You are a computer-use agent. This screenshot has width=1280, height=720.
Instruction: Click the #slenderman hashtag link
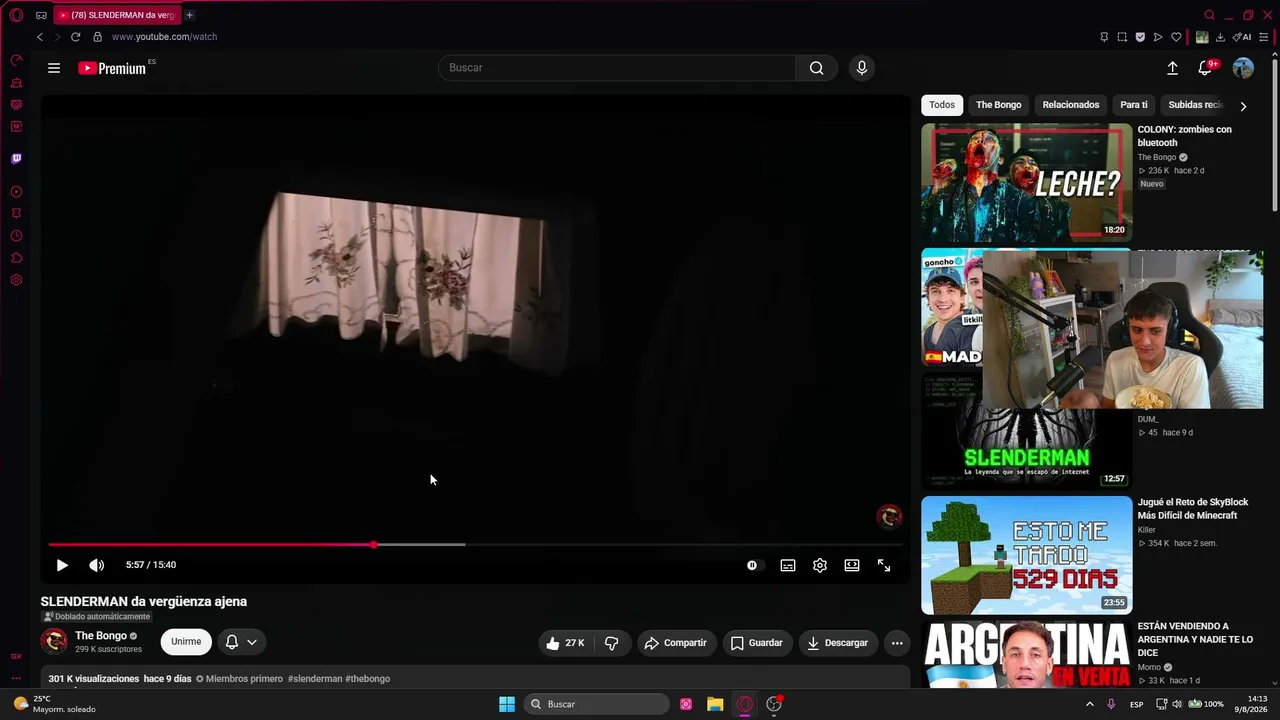(315, 679)
